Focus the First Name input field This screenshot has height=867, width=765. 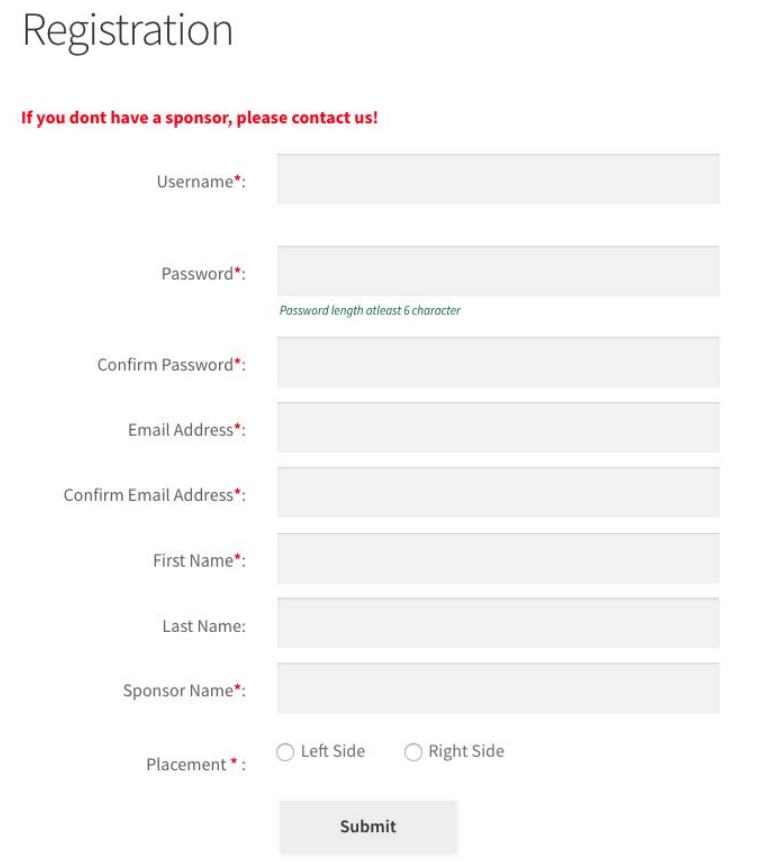pos(498,558)
